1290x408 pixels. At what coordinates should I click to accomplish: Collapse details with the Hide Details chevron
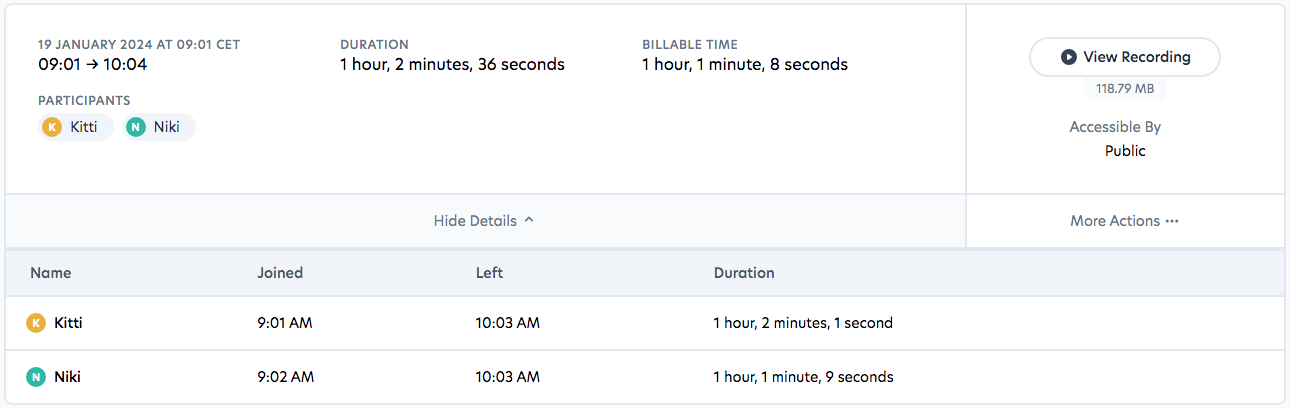pyautogui.click(x=529, y=220)
